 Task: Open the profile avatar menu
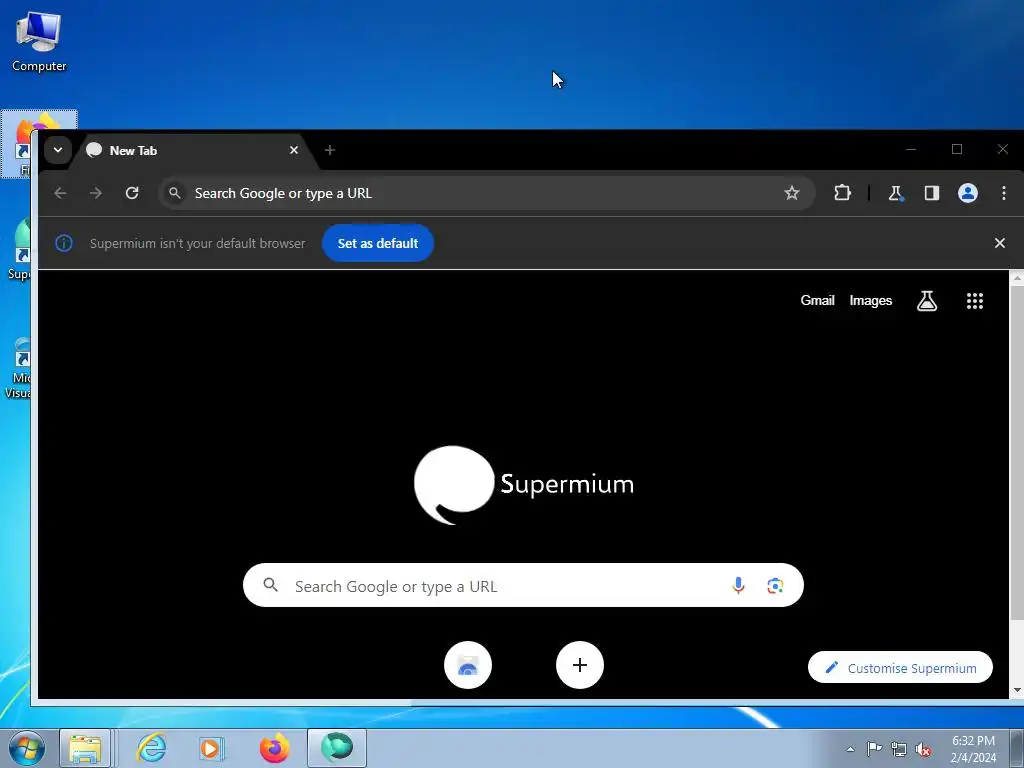[968, 193]
